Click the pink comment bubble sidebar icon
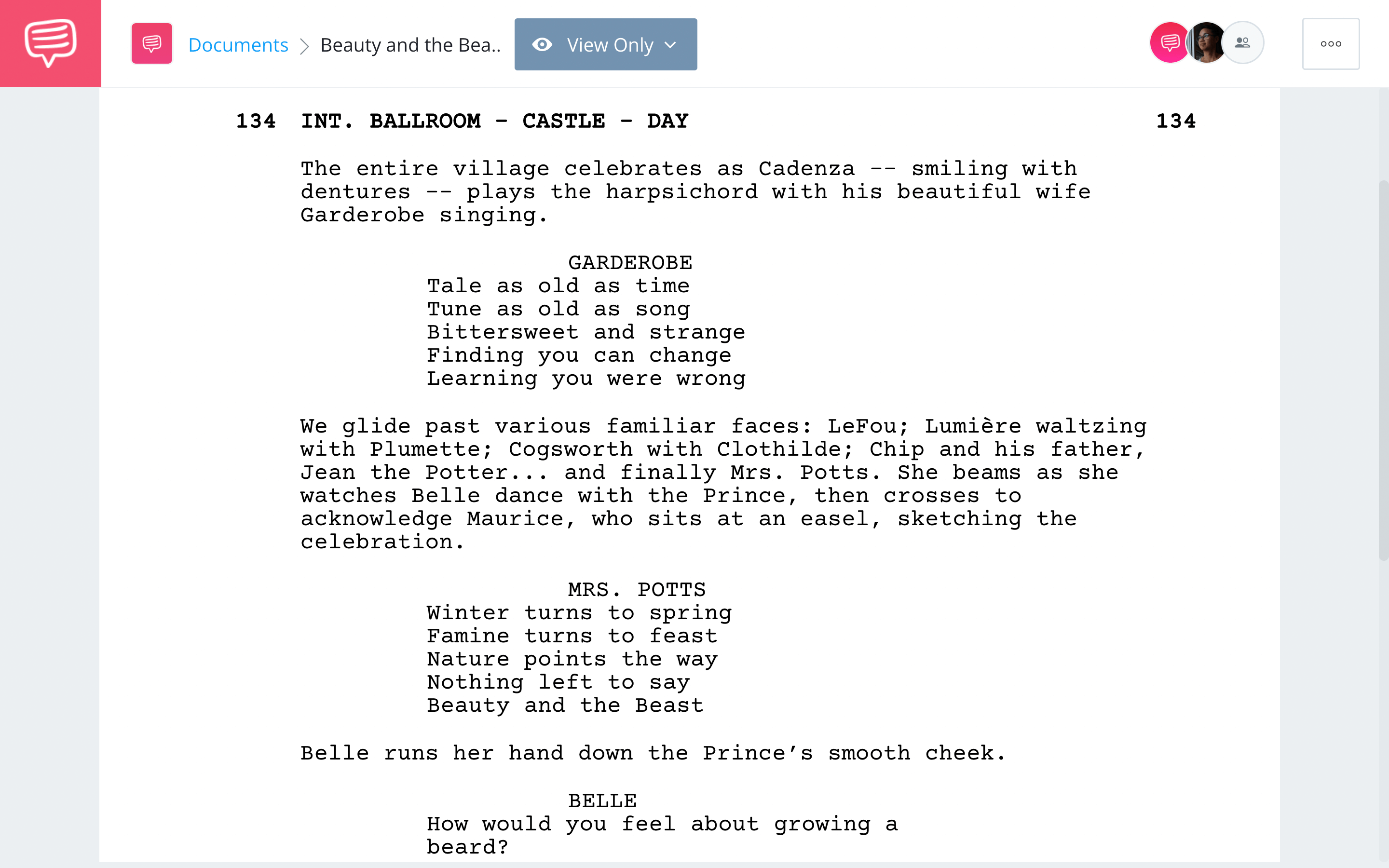Screen dimensions: 1389x868 coord(49,43)
